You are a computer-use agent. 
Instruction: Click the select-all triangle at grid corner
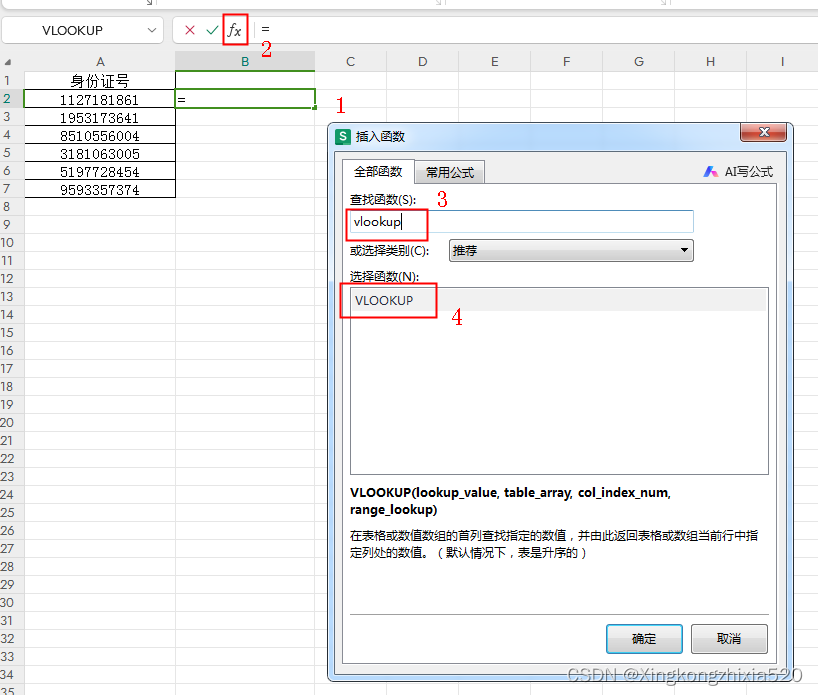(8, 62)
